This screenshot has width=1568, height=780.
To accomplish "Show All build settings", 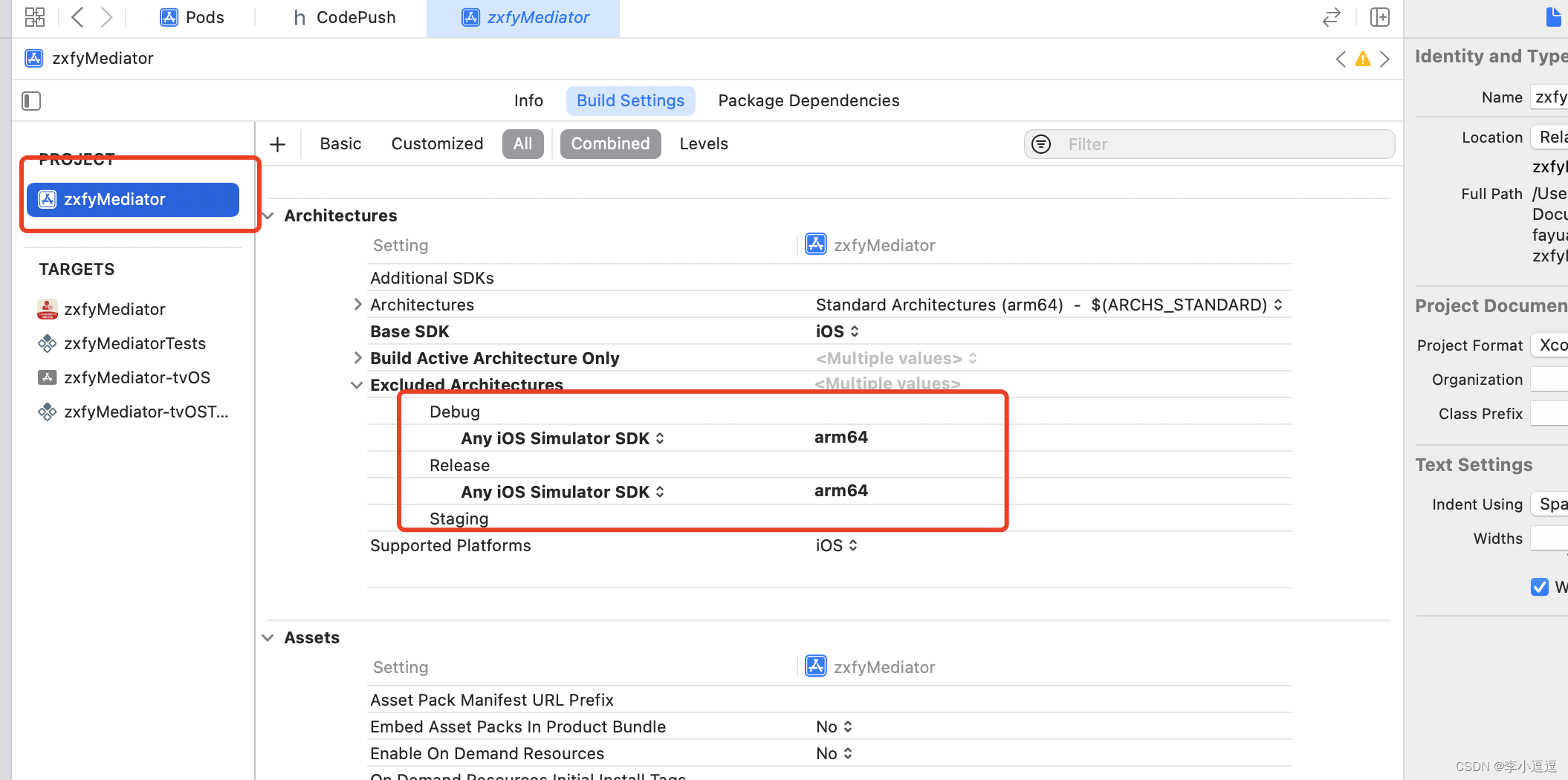I will pos(522,144).
